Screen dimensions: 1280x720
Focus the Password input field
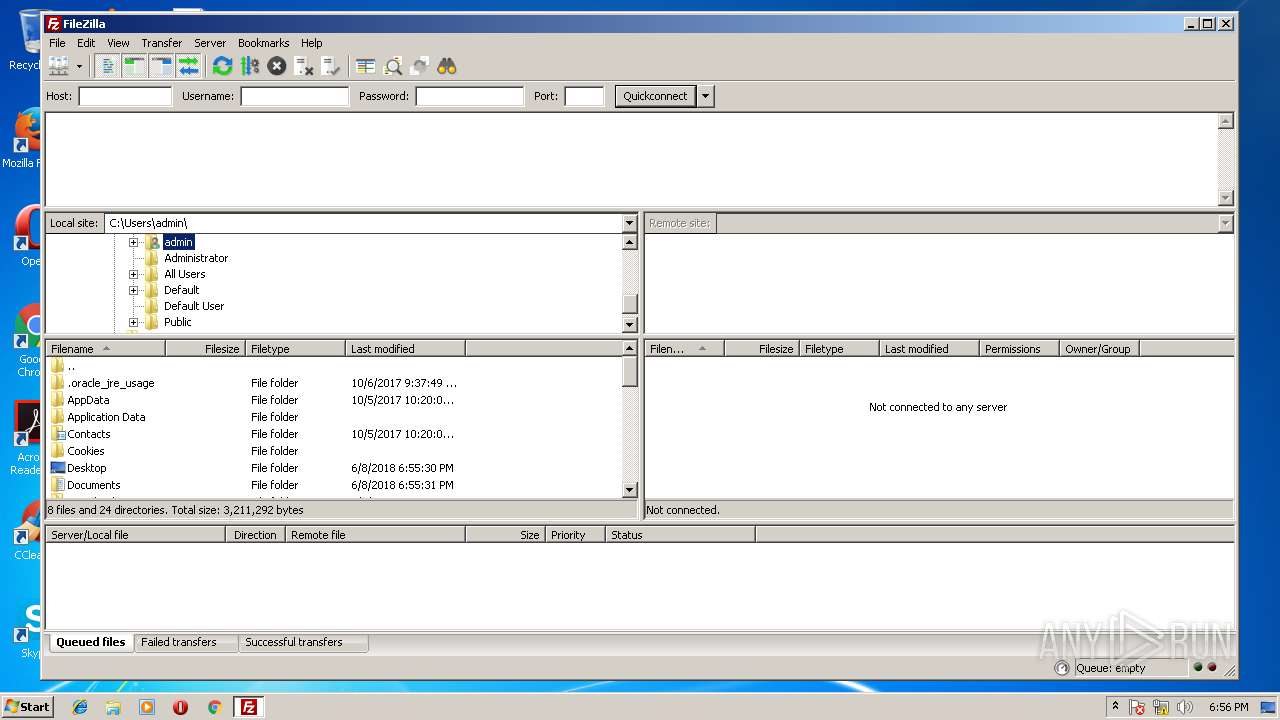pyautogui.click(x=469, y=96)
